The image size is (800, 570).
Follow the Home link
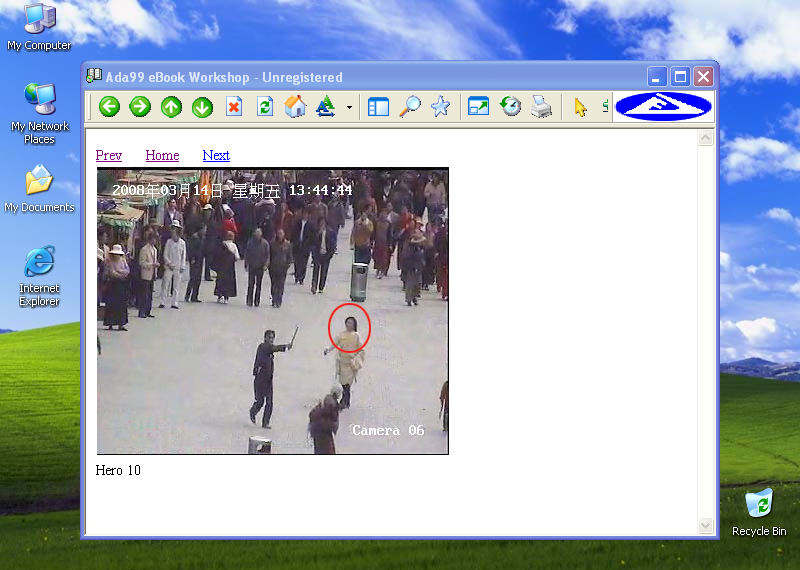click(x=162, y=155)
